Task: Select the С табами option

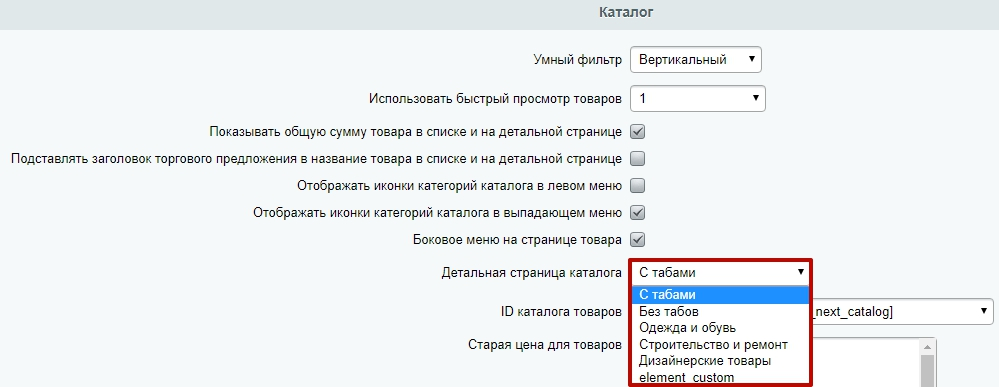Action: (x=721, y=295)
